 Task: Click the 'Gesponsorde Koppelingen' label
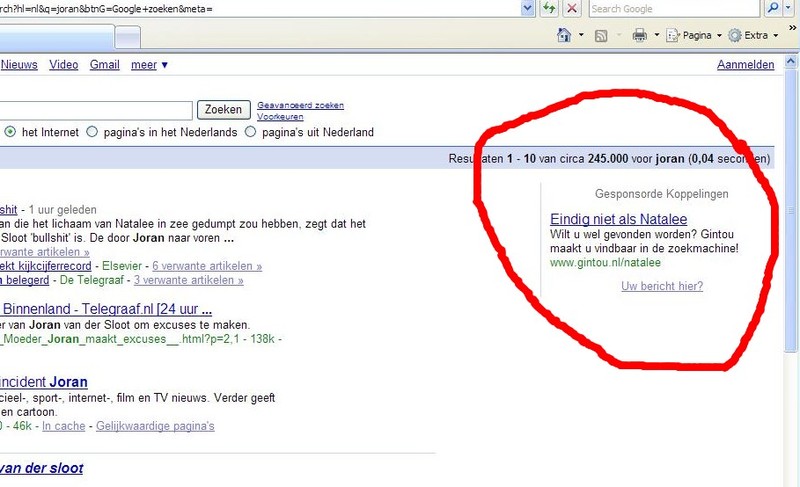coord(662,194)
